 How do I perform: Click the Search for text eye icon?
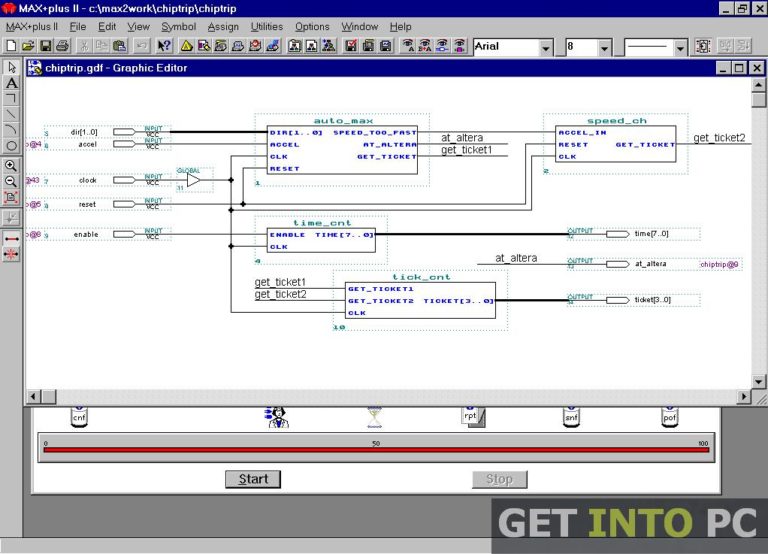(x=408, y=46)
